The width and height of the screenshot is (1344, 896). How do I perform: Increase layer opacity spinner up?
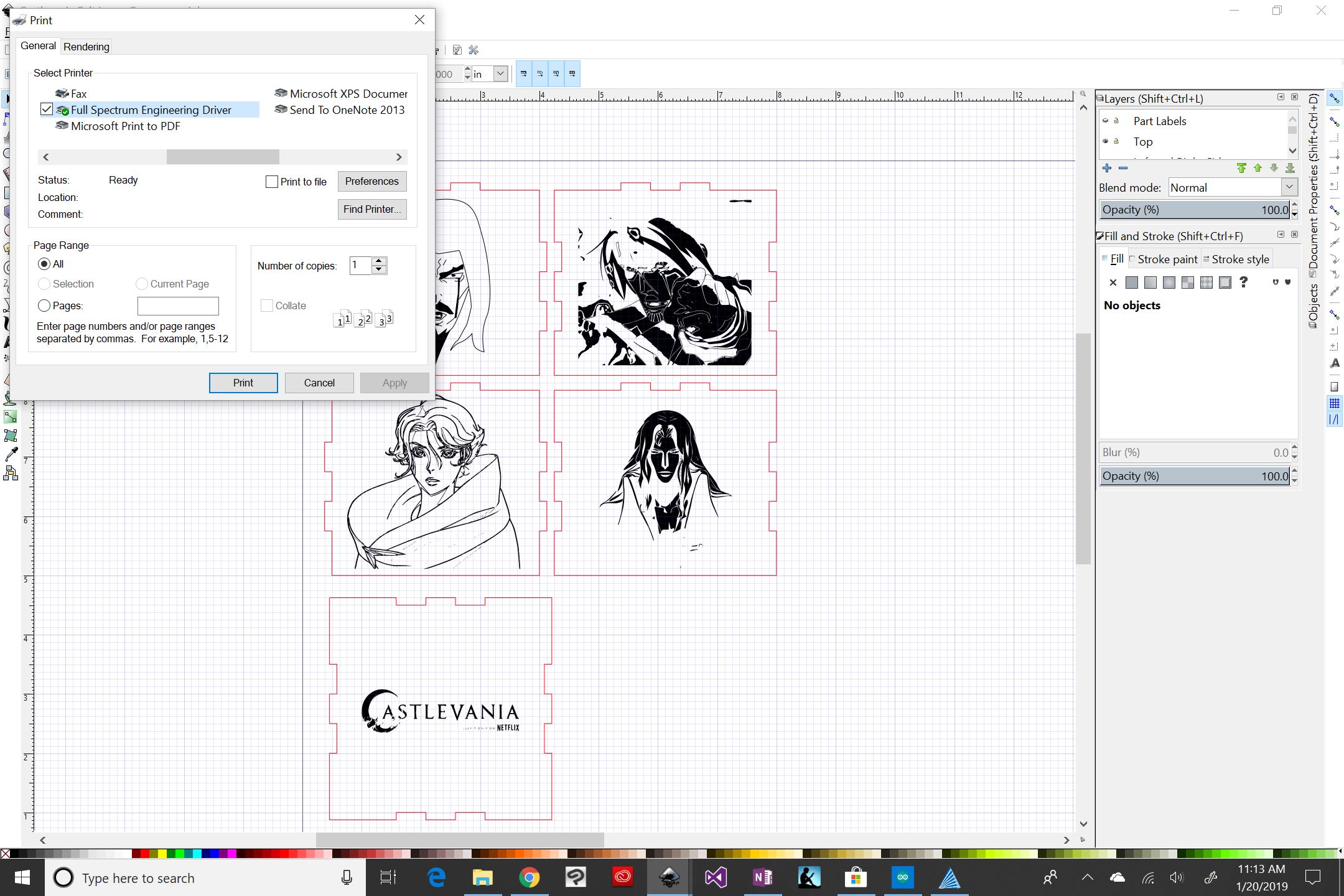[x=1295, y=205]
